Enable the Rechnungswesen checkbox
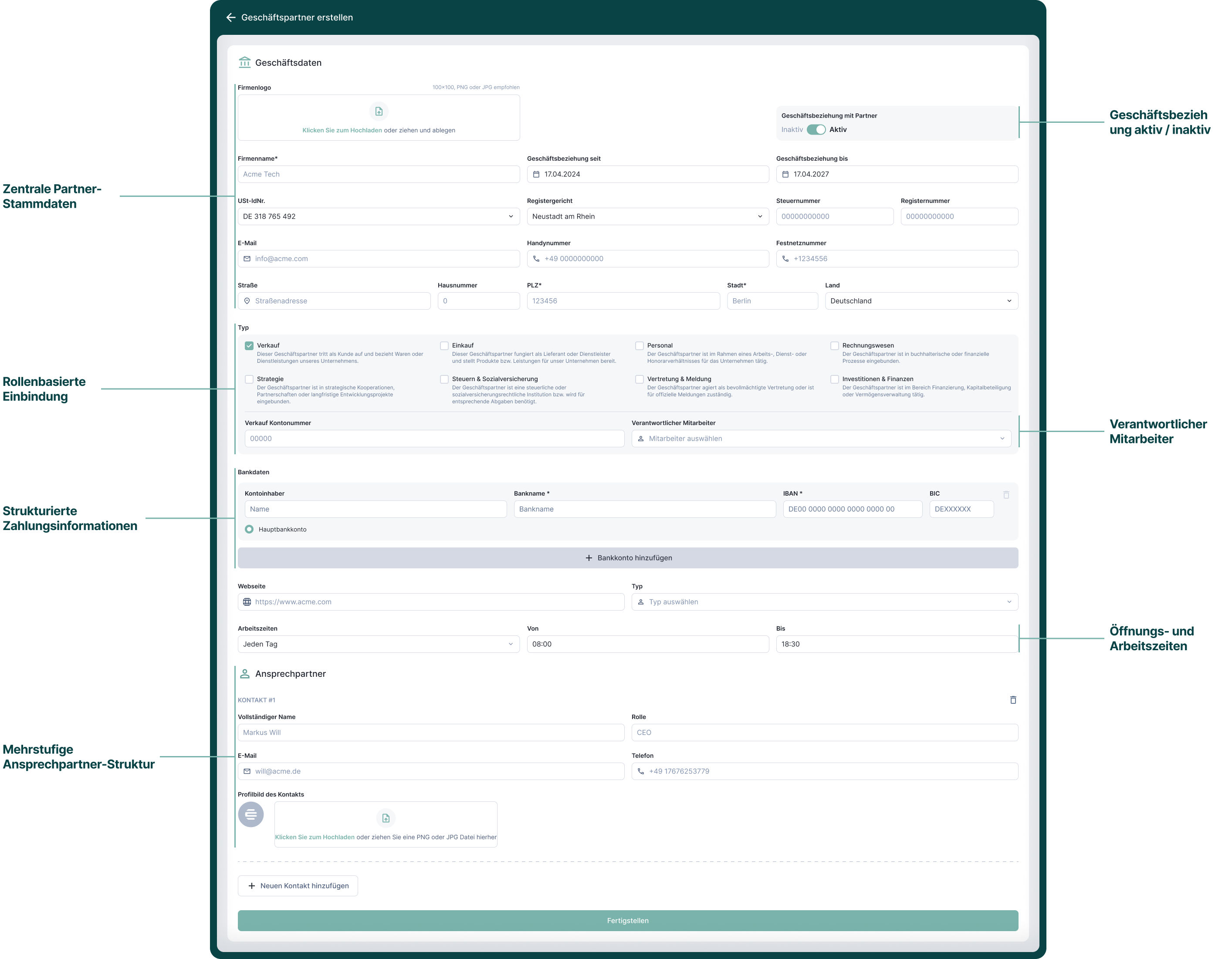The width and height of the screenshot is (1232, 959). point(834,346)
